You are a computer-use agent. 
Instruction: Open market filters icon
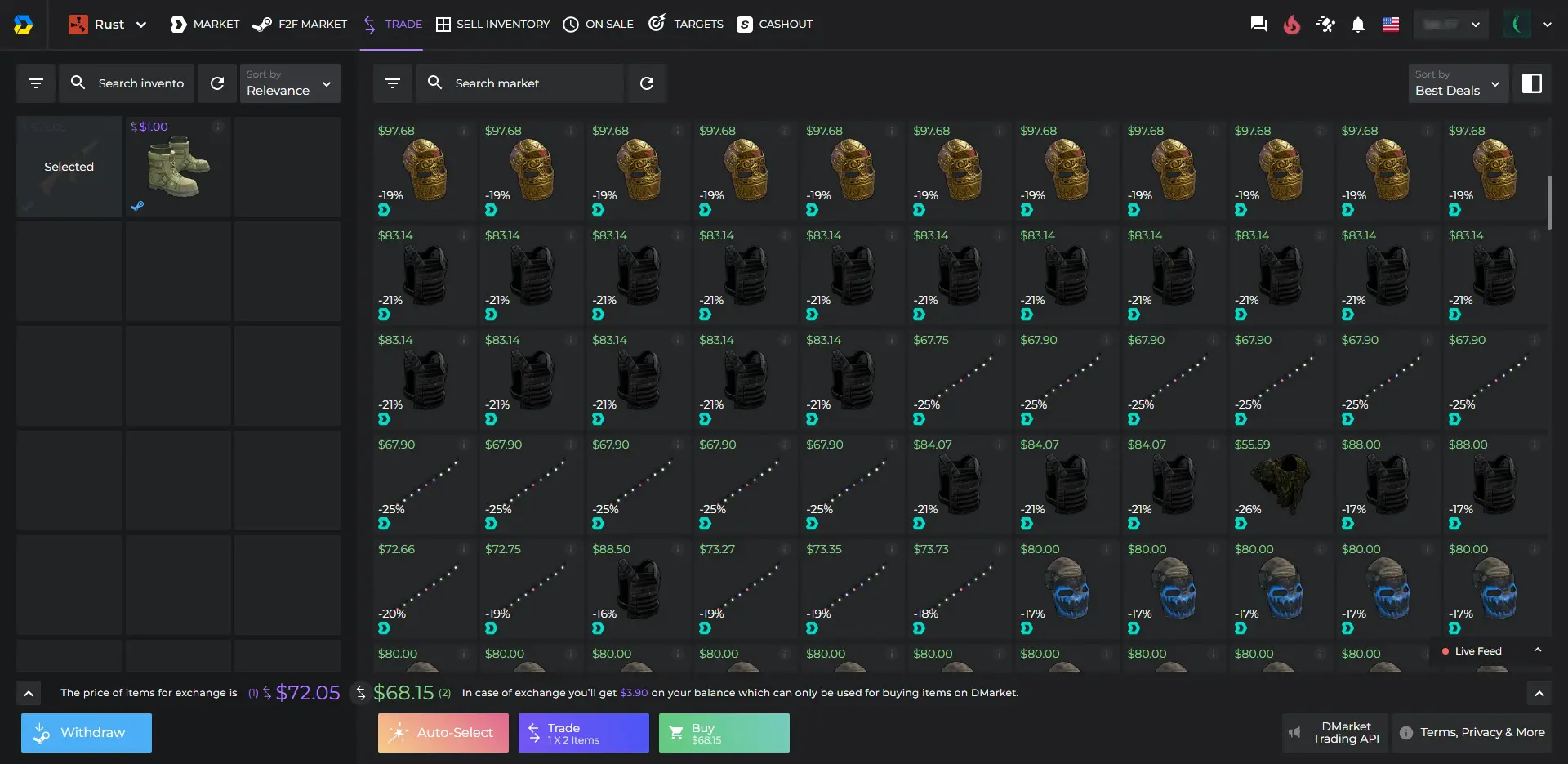click(393, 83)
